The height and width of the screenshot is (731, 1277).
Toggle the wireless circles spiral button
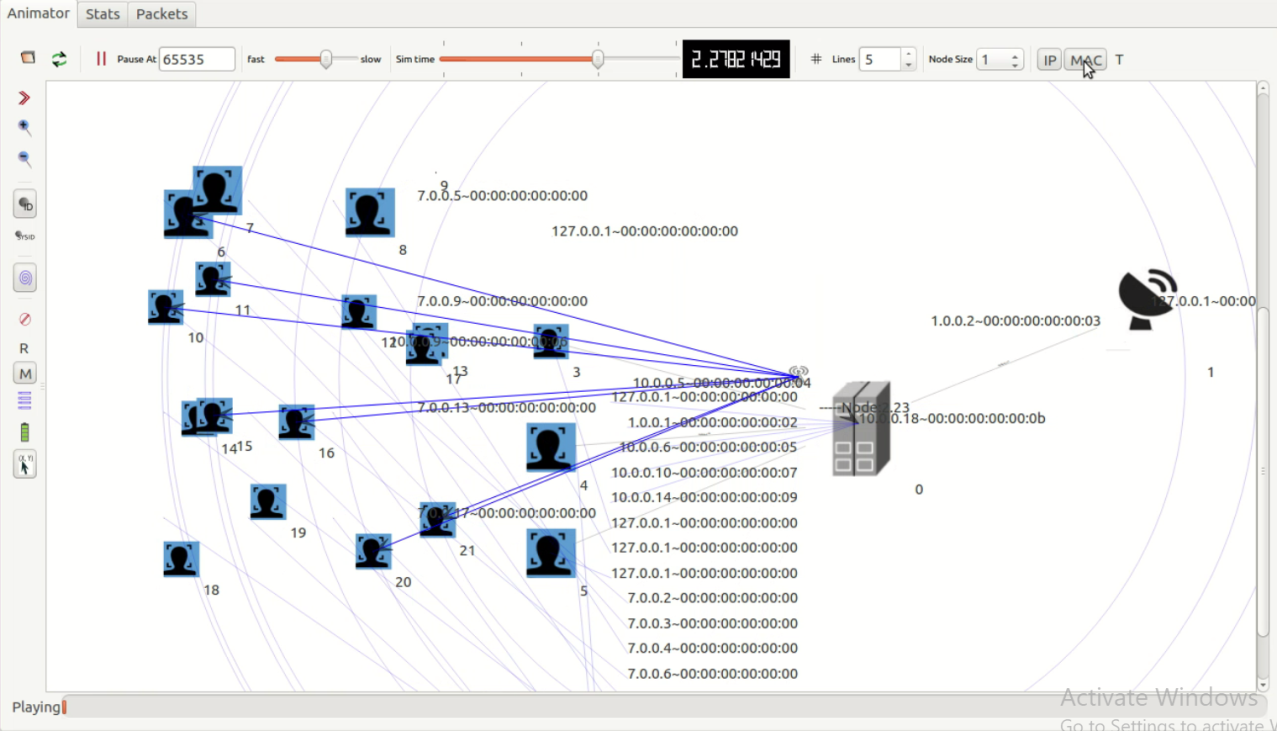[x=25, y=278]
